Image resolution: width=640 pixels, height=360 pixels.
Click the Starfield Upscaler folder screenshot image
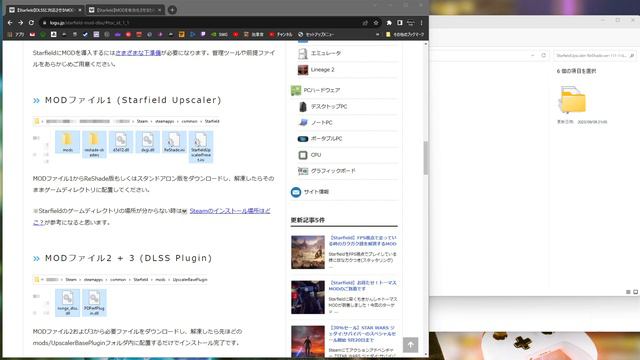(127, 140)
